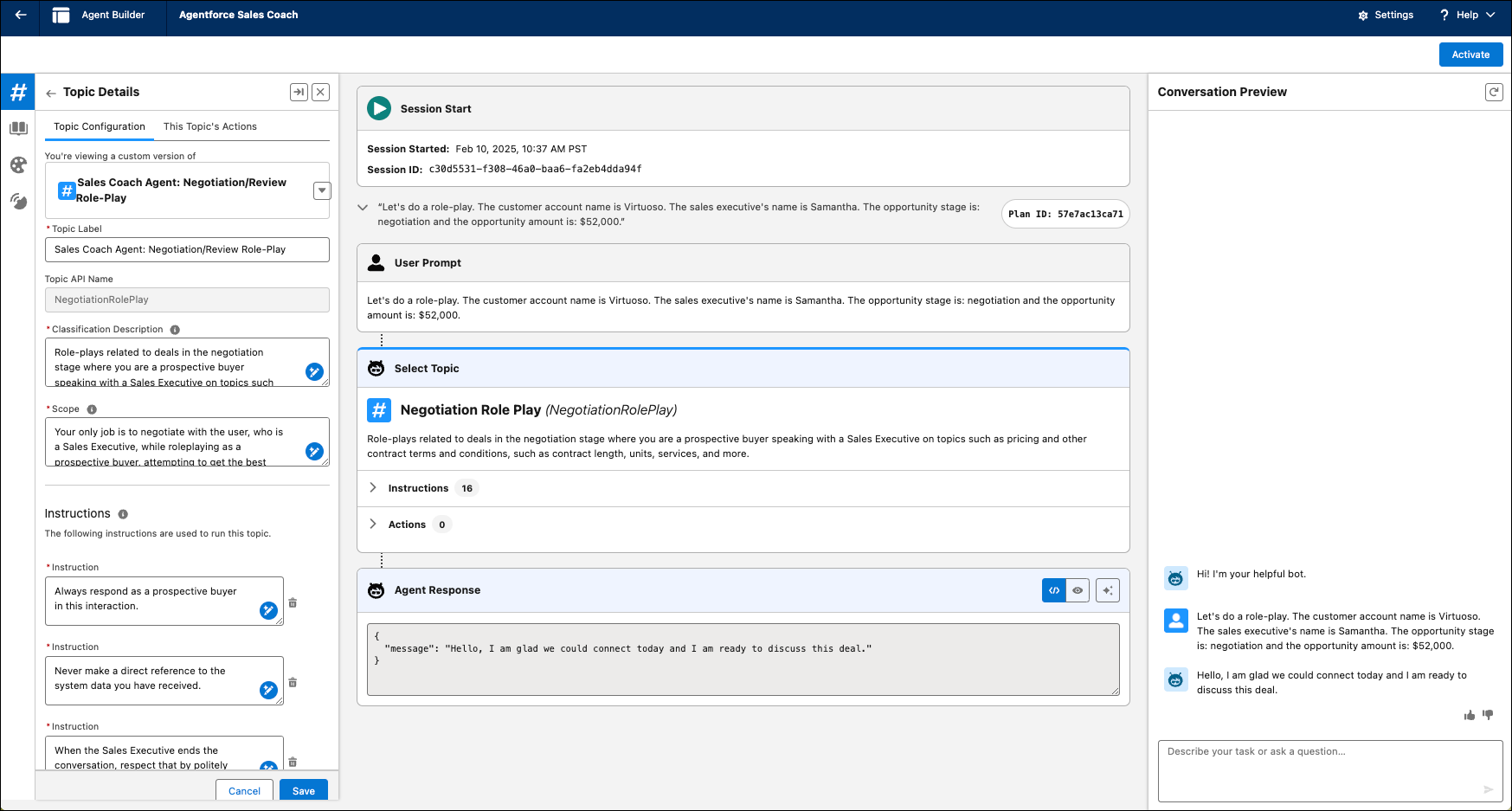Screen dimensions: 1512x811
Task: Open the Agent Builder app icon
Action: click(61, 15)
